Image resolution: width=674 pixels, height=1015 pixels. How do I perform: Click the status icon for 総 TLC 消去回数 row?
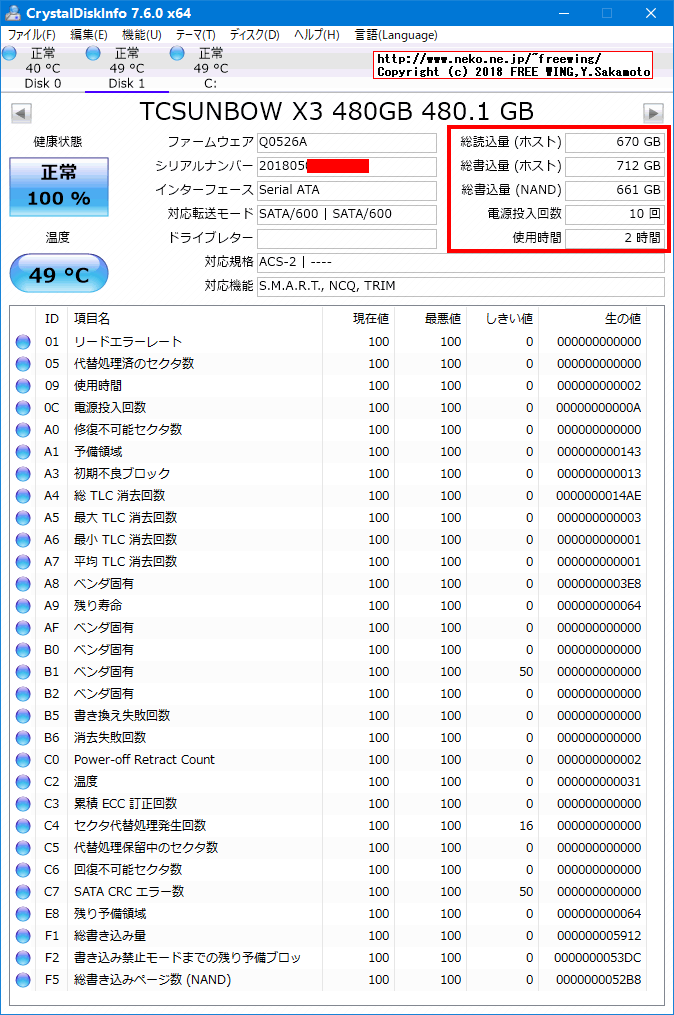tap(23, 496)
